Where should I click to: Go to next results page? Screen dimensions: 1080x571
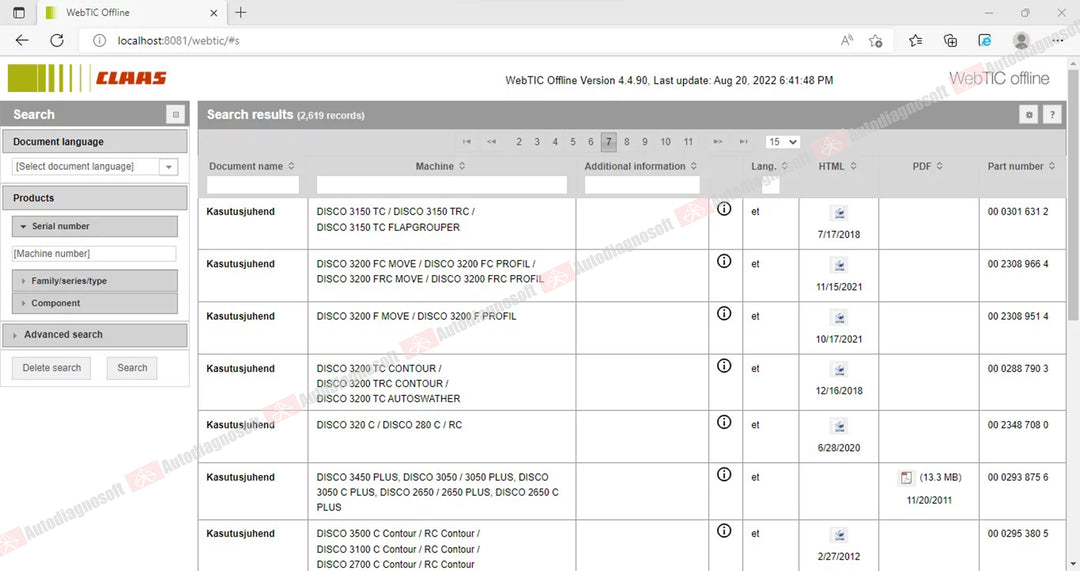(718, 142)
